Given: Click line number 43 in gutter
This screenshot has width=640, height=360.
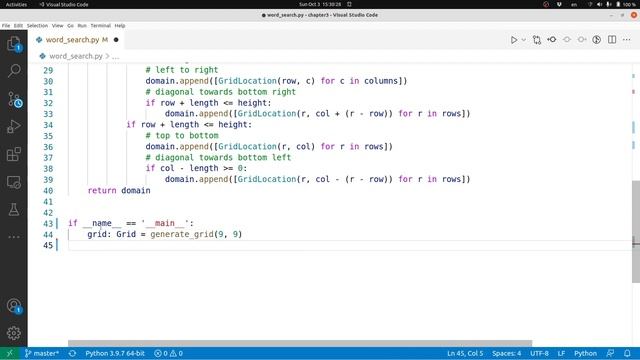Looking at the screenshot, I should (48, 224).
